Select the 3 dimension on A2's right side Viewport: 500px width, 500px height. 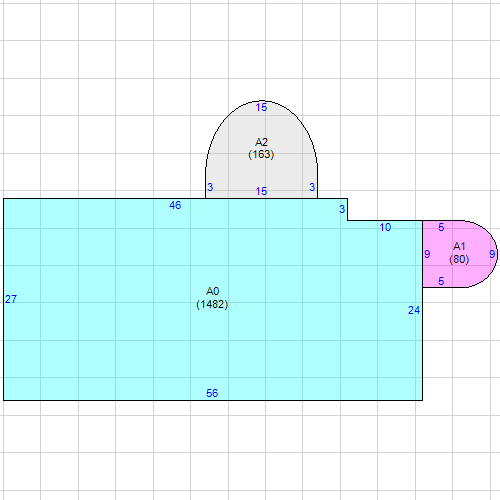point(312,187)
